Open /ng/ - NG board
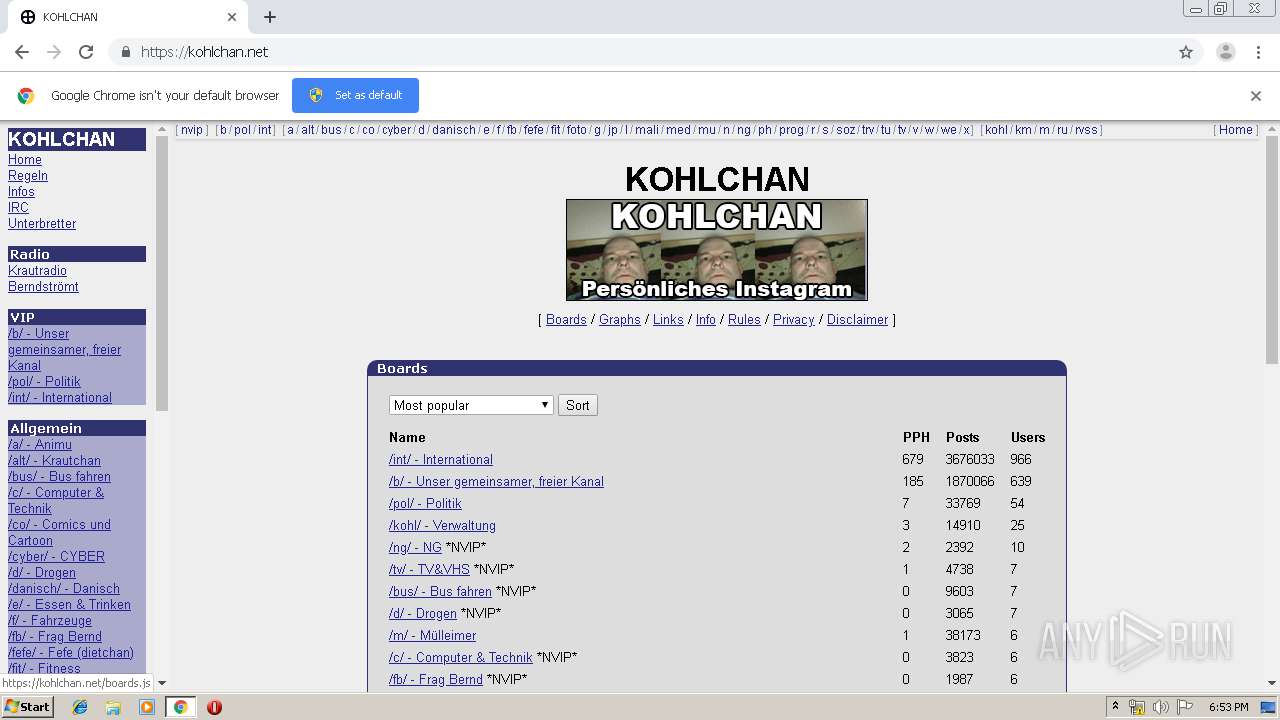 pyautogui.click(x=415, y=548)
